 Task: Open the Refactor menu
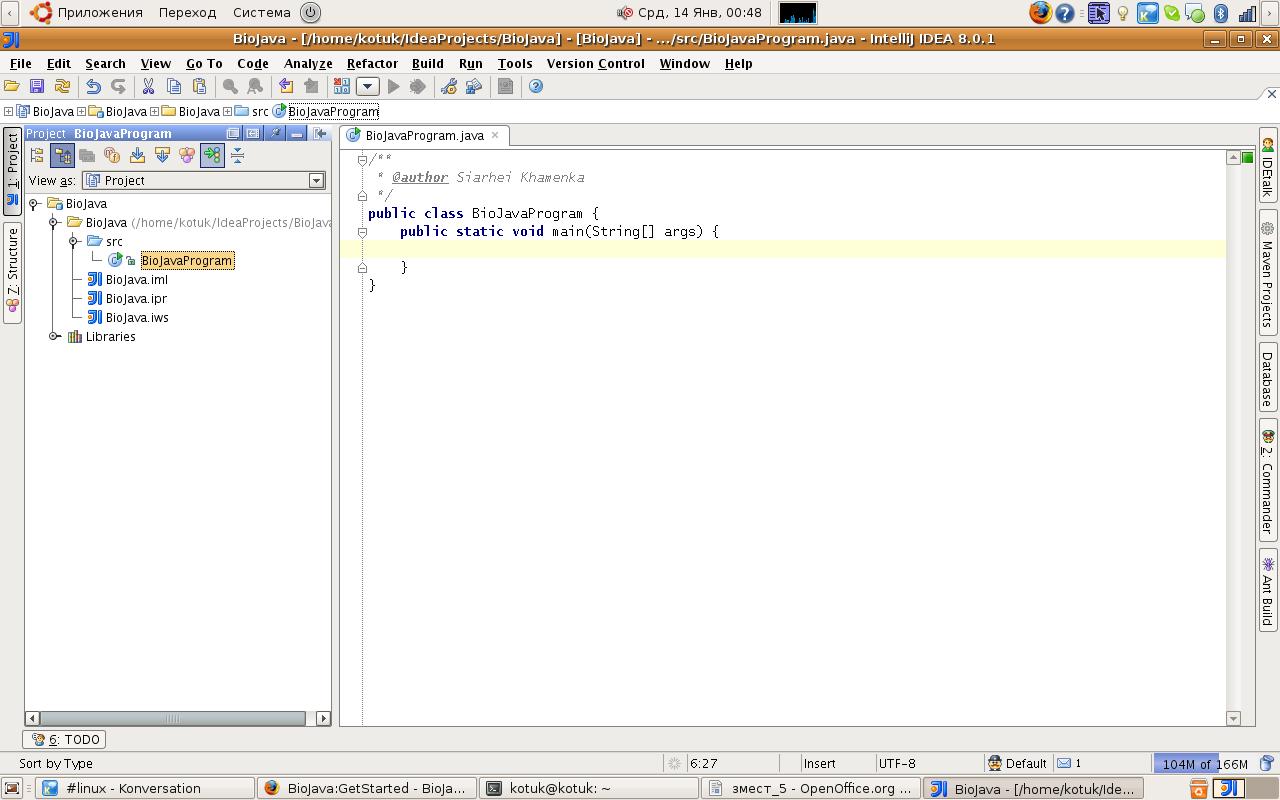point(372,63)
